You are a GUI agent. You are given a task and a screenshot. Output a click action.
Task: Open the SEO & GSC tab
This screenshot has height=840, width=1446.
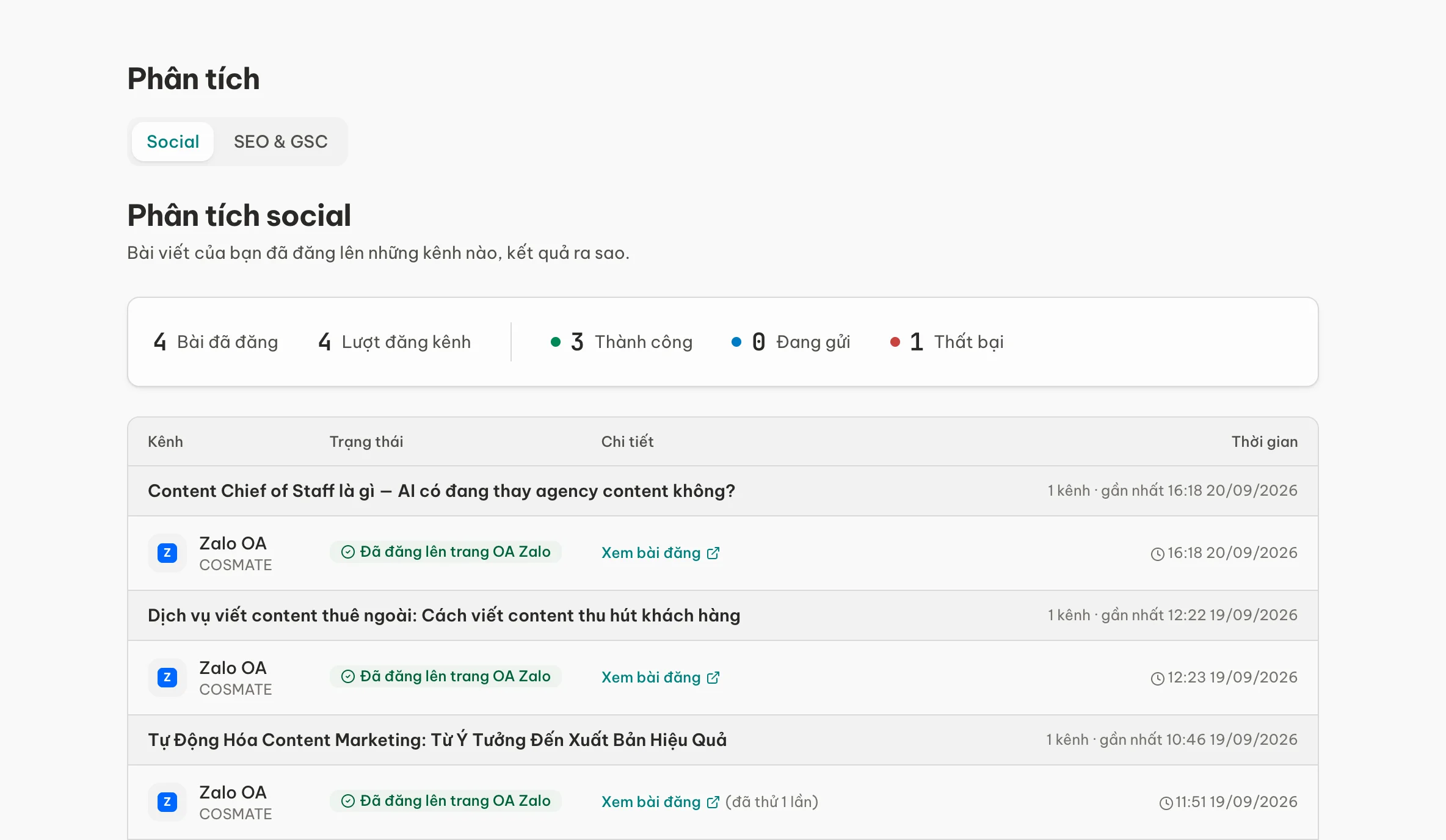coord(281,142)
